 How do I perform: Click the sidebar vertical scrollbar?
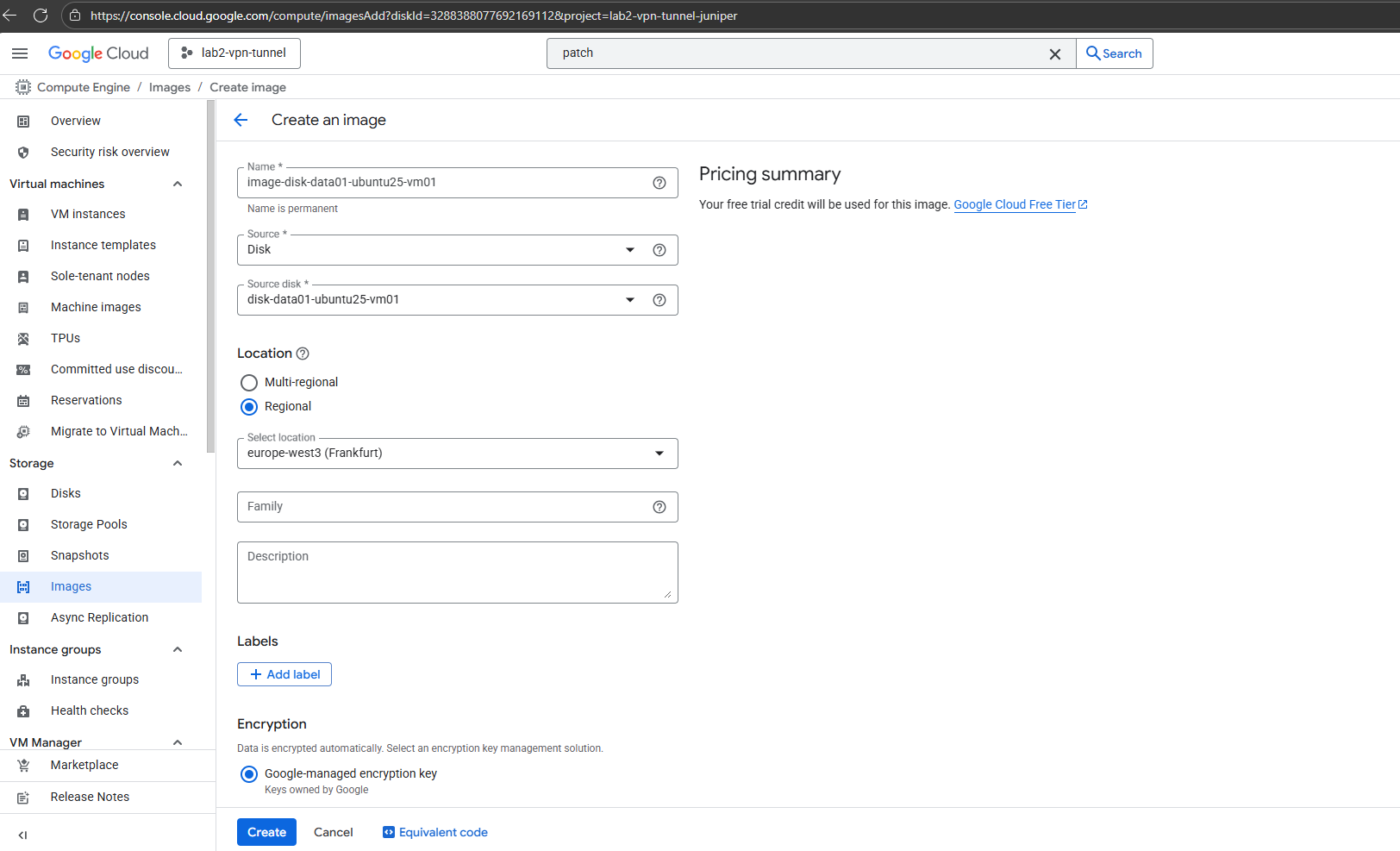(x=211, y=276)
